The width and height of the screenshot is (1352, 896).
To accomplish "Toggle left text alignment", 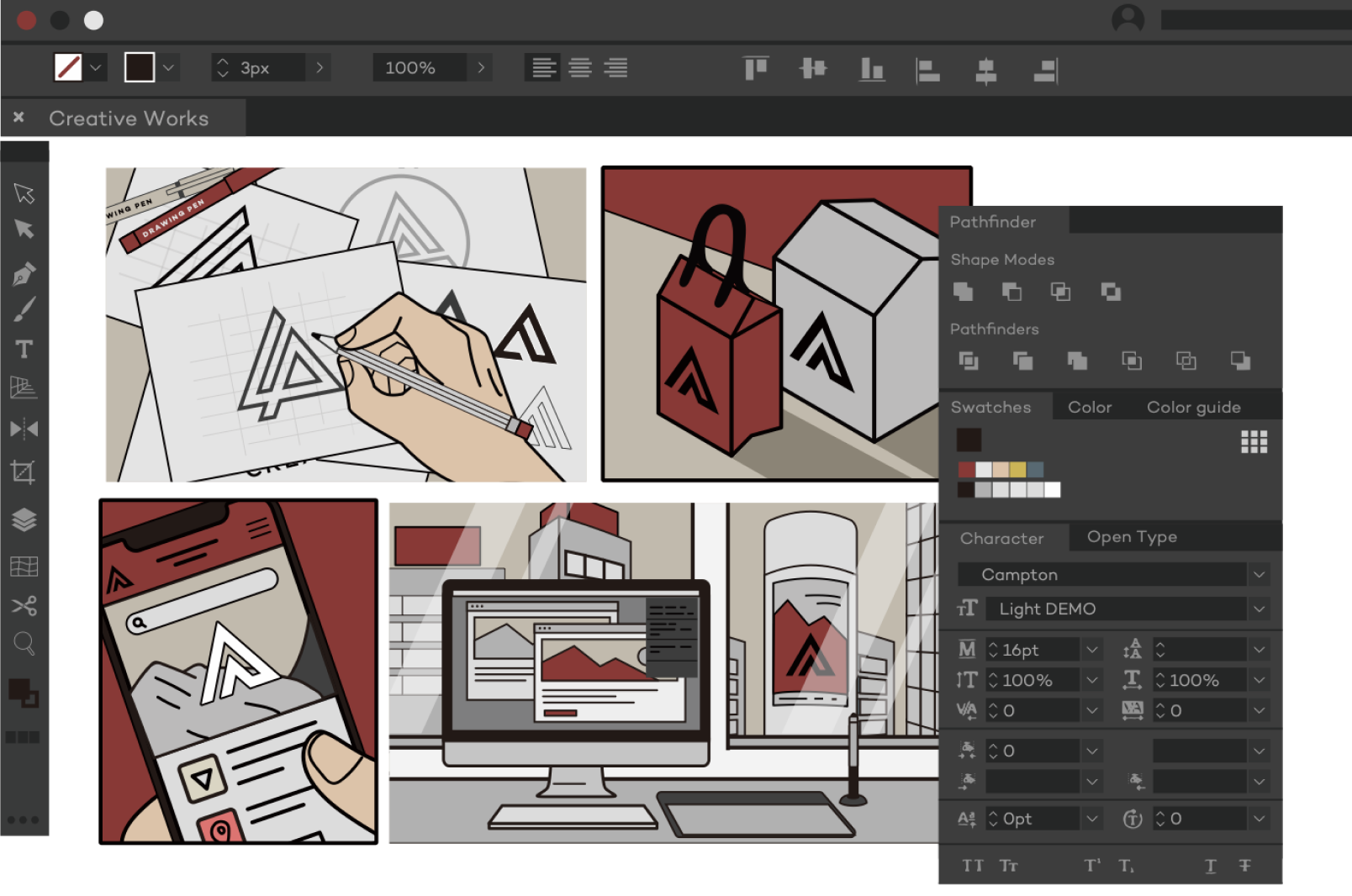I will (544, 67).
